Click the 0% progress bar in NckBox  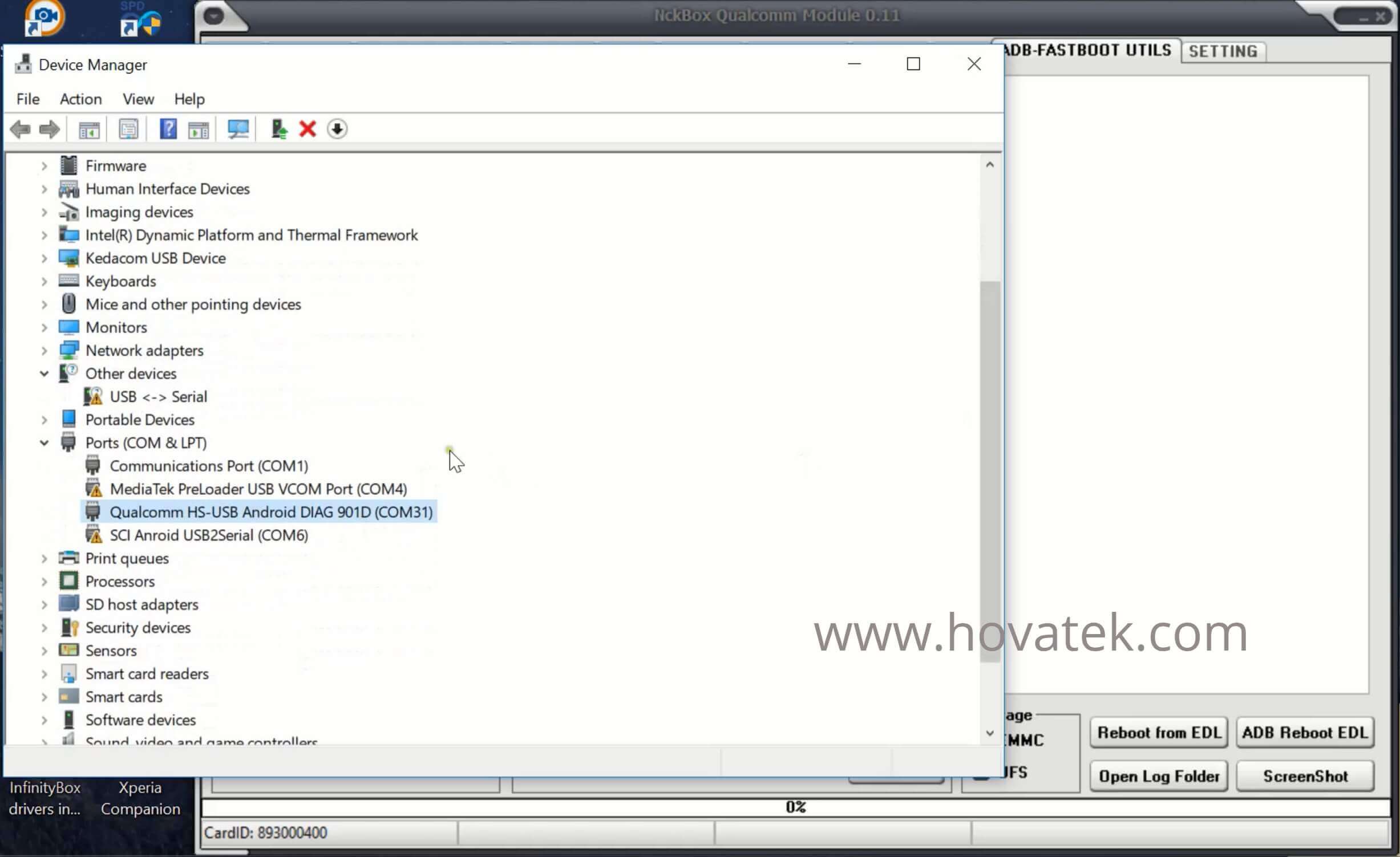point(796,807)
